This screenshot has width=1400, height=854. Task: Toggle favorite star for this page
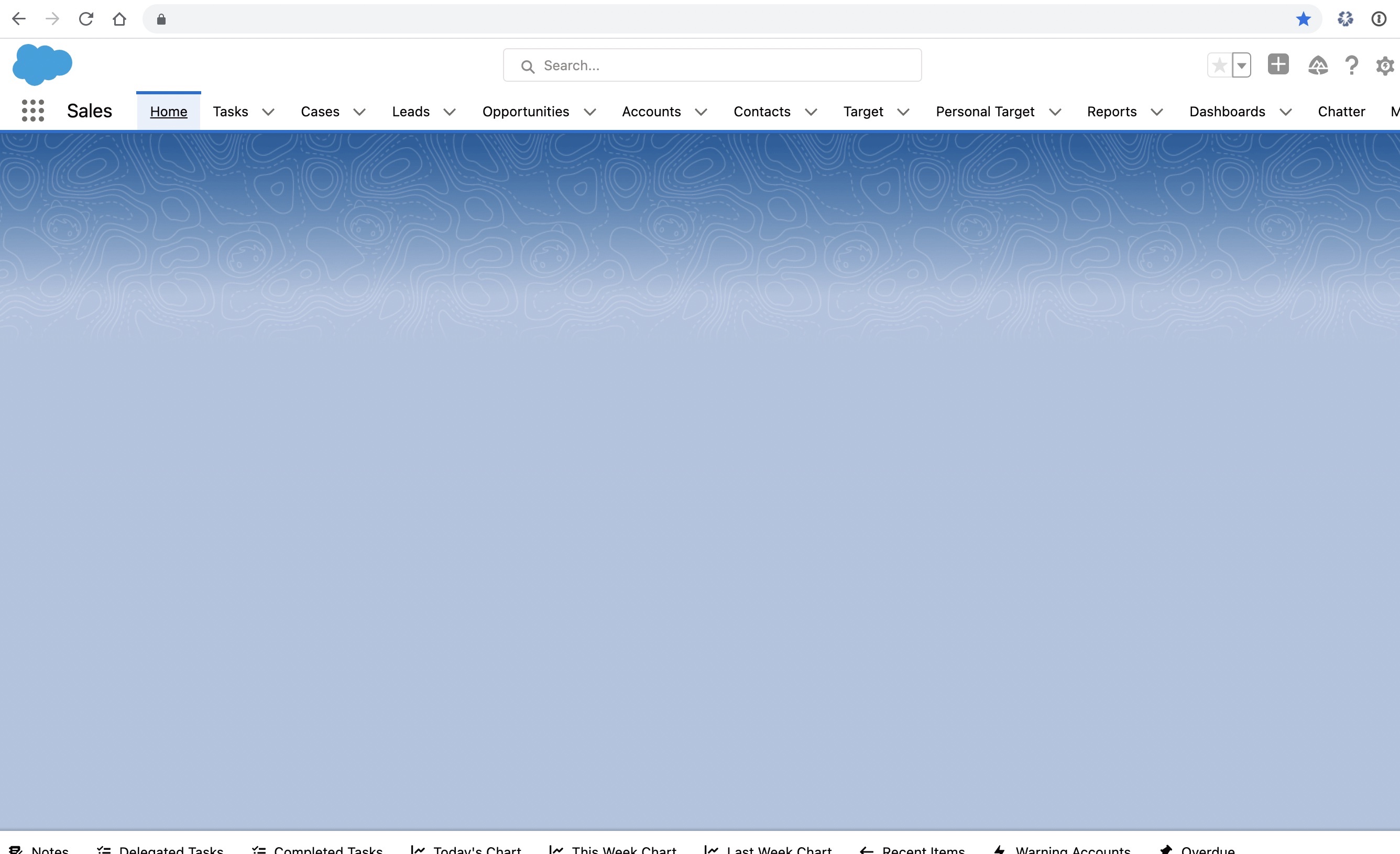click(x=1219, y=65)
